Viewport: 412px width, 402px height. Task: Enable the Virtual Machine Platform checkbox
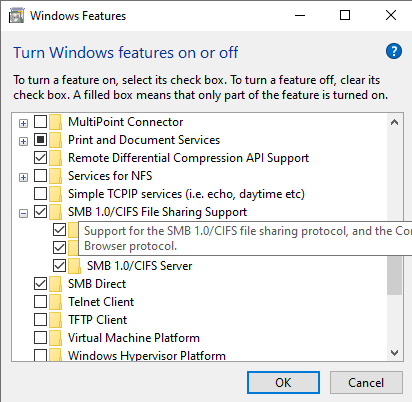40,338
